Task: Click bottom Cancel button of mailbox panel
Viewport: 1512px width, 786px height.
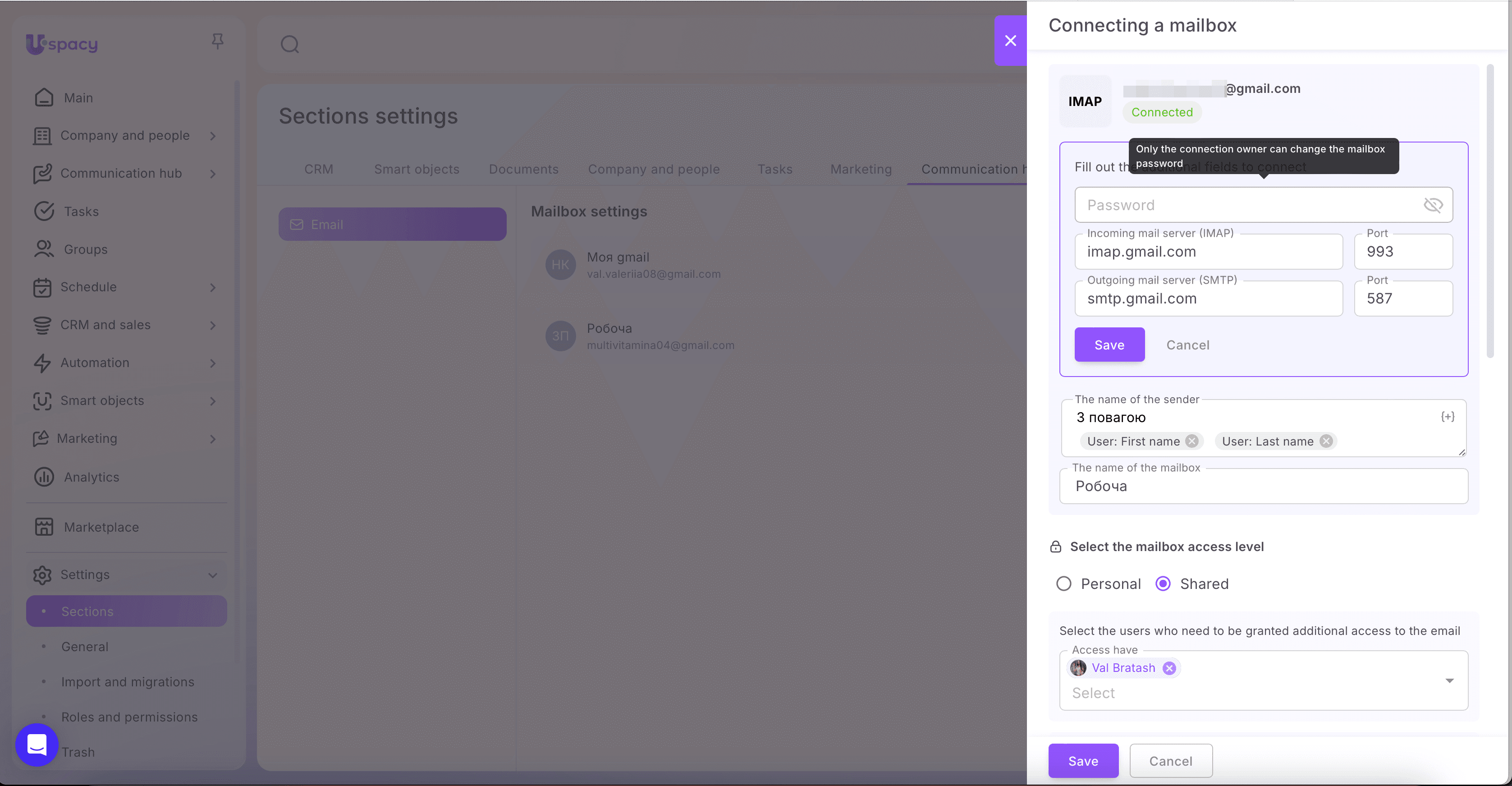Action: [1171, 761]
